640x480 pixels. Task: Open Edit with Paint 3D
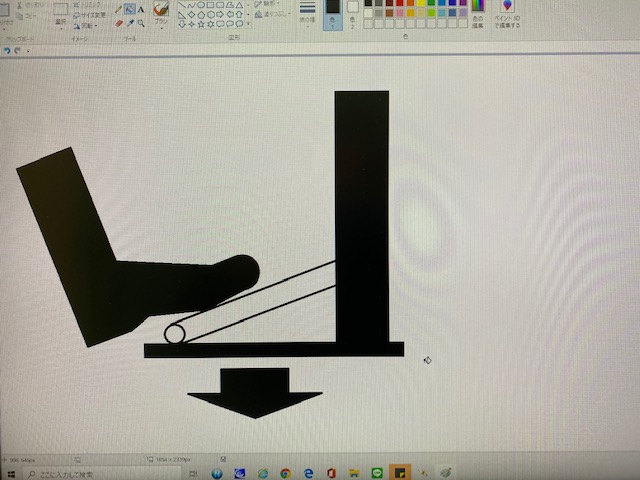point(508,14)
